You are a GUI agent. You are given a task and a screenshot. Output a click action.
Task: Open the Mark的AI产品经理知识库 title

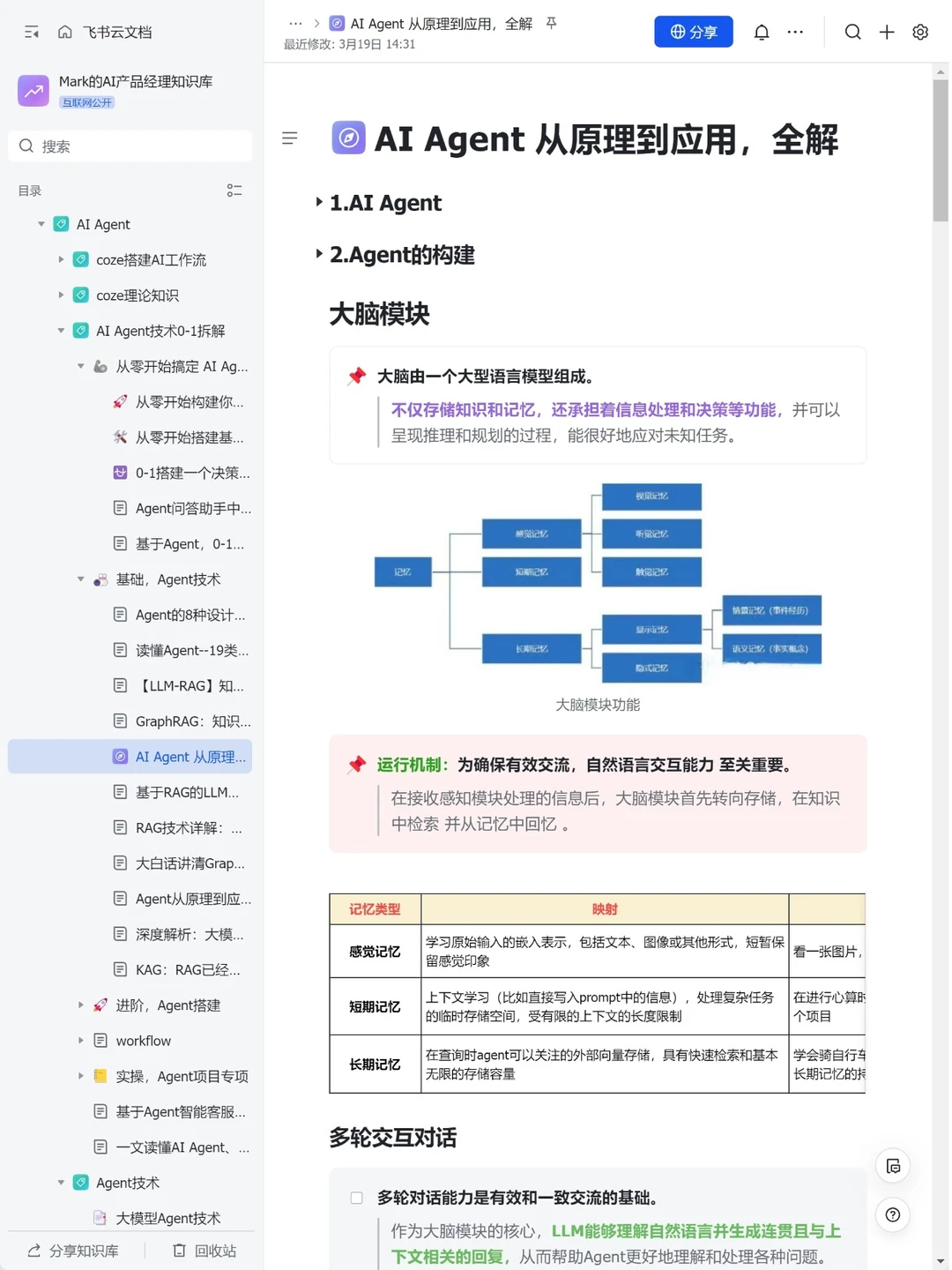(x=136, y=81)
